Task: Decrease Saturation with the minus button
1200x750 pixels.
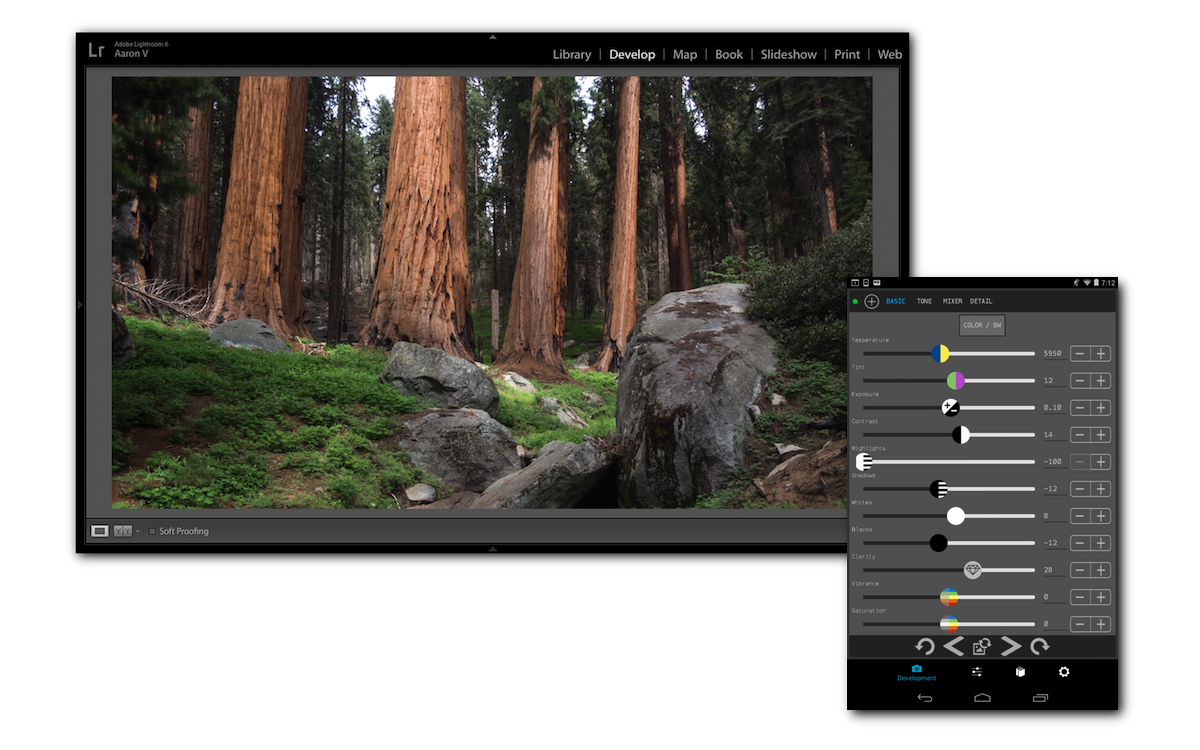Action: 1080,623
